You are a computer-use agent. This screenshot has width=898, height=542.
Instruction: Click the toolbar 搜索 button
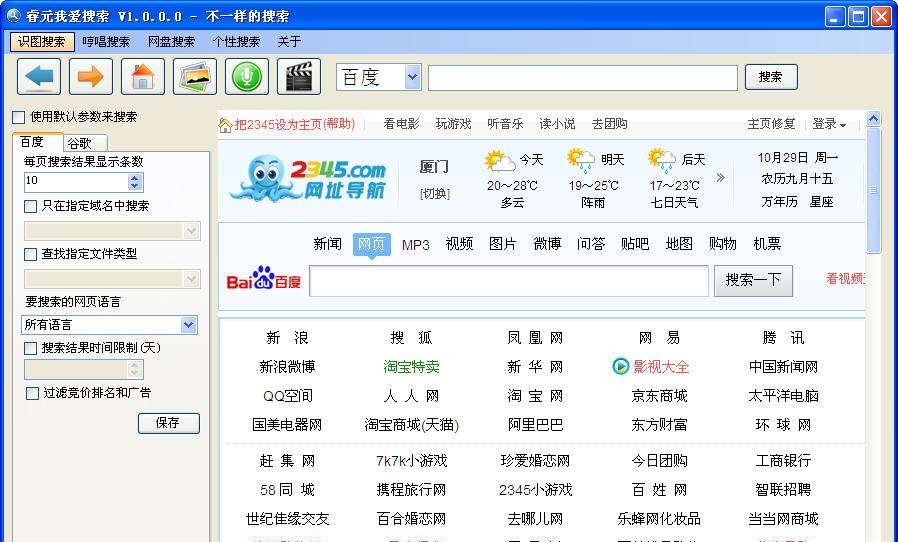click(771, 77)
